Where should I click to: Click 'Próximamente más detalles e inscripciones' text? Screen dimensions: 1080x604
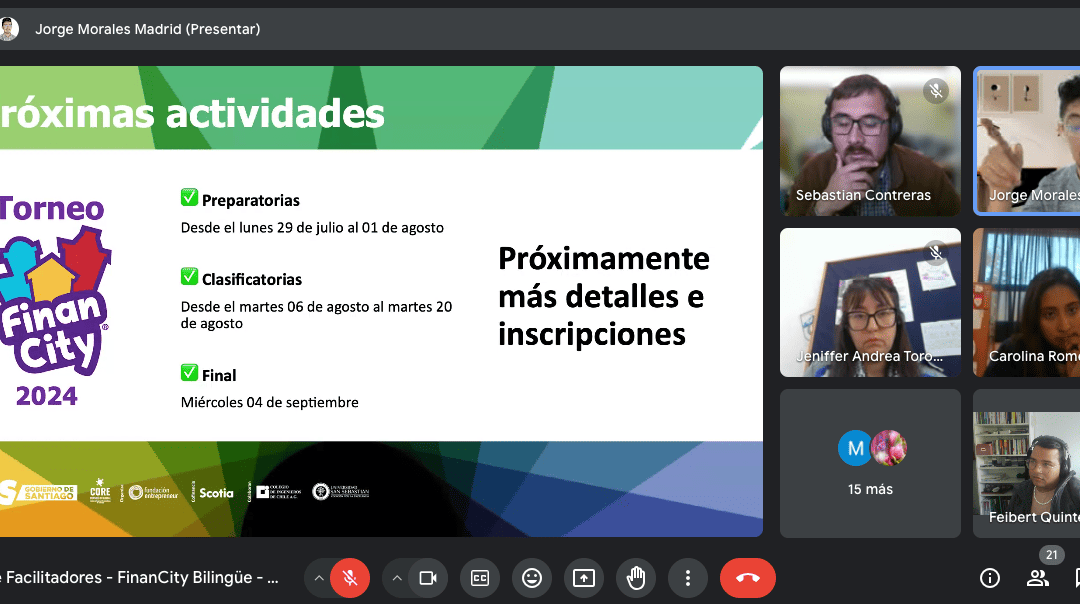(x=603, y=296)
